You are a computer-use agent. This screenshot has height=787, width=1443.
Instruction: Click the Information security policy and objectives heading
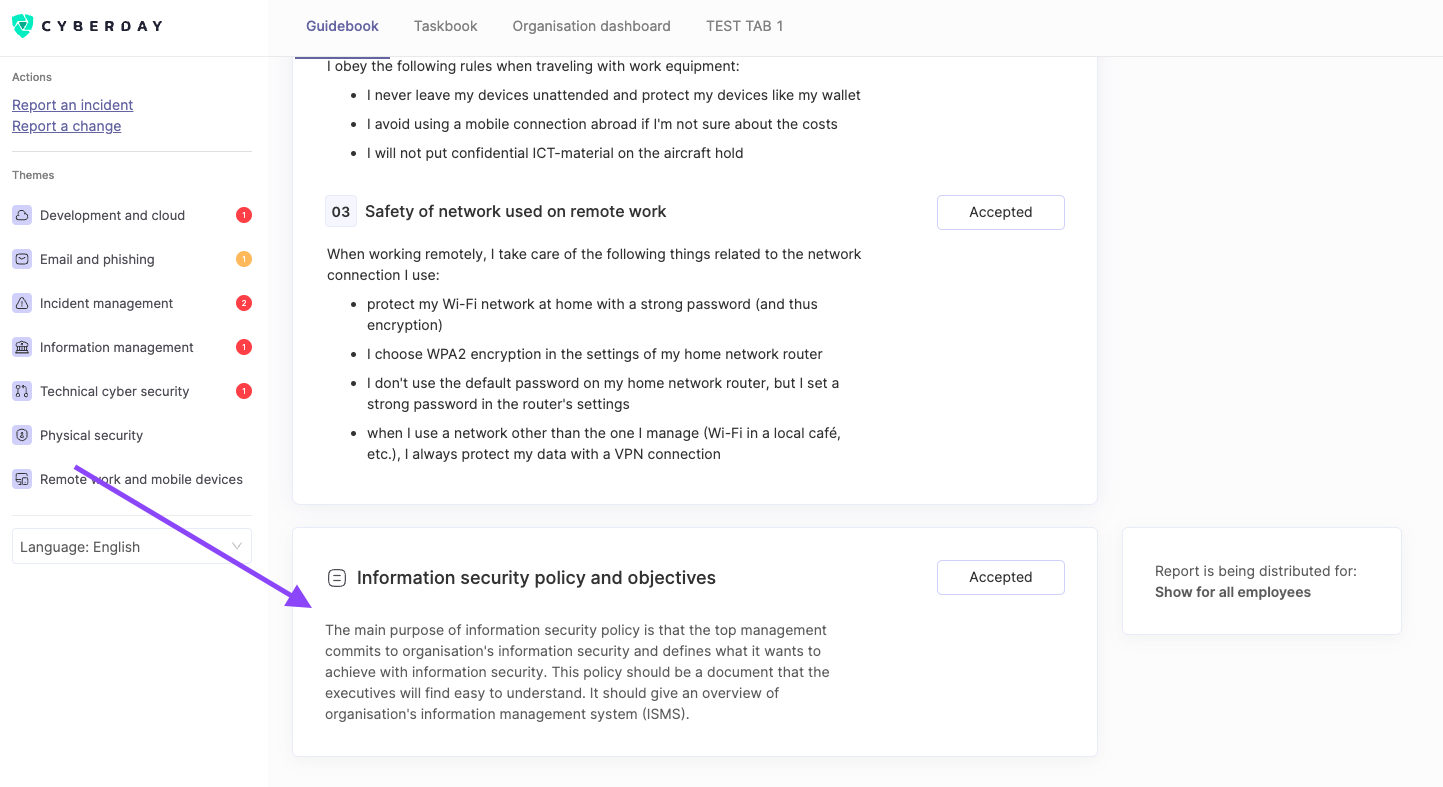tap(536, 578)
